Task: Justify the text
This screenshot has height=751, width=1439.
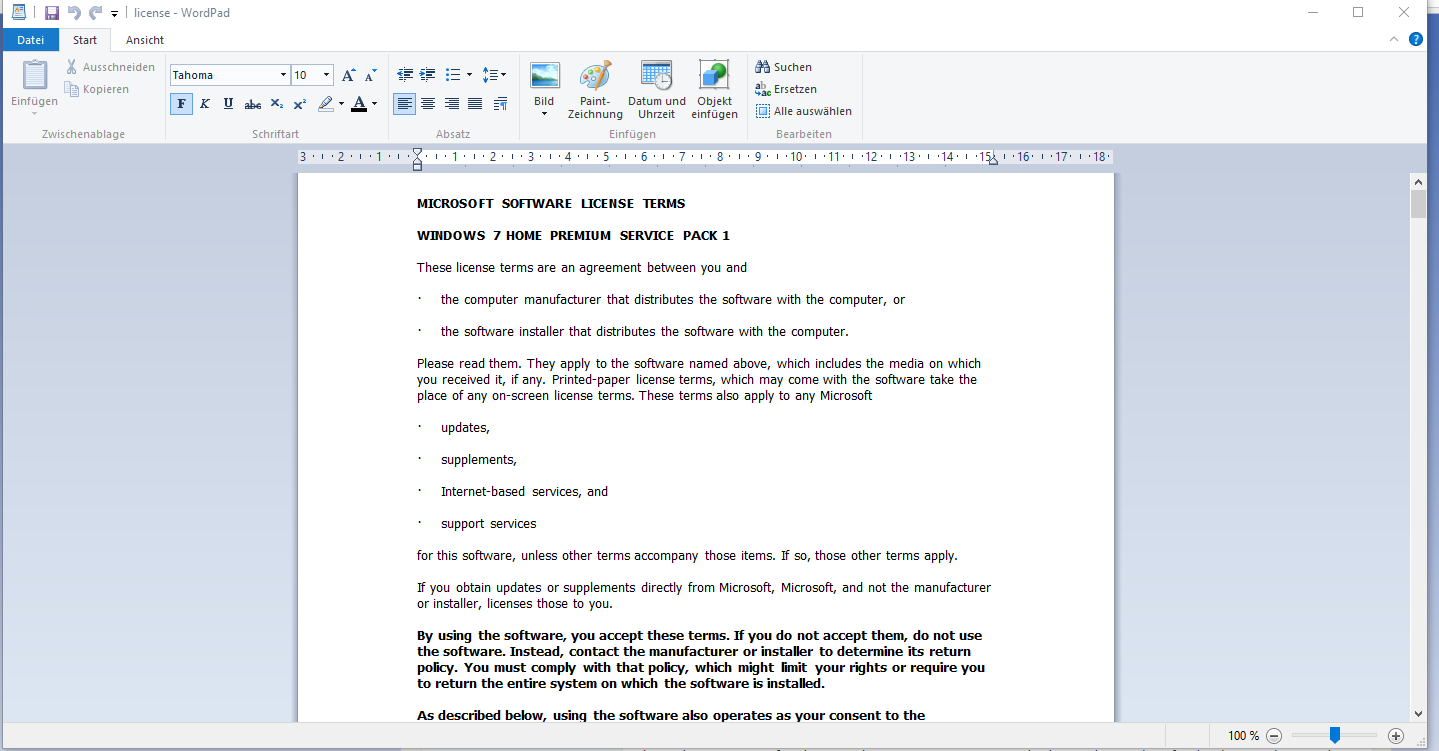Action: click(x=475, y=104)
